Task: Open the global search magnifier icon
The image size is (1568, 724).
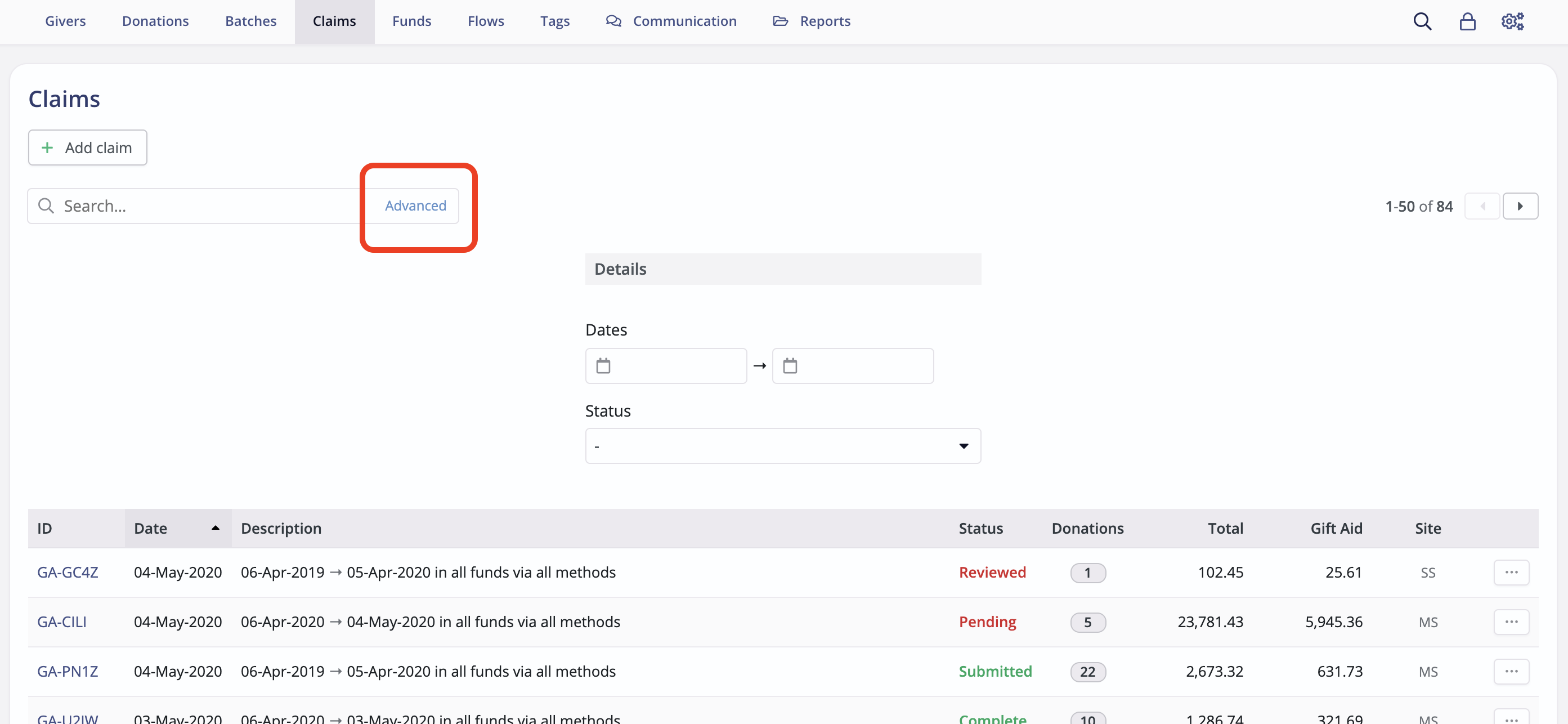Action: [x=1423, y=21]
